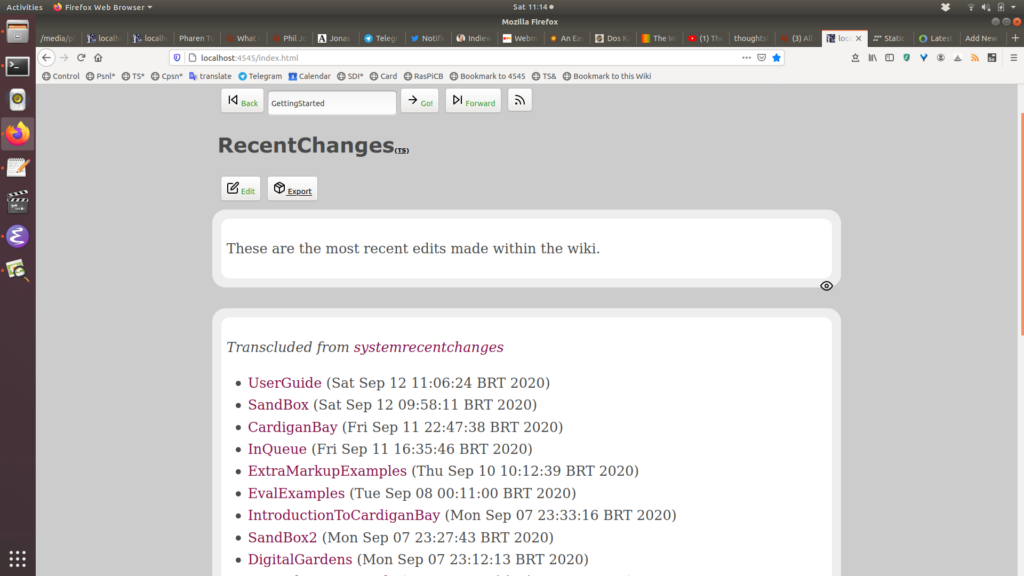Focus the GettingStarted page name field
Image resolution: width=1024 pixels, height=576 pixels.
coord(332,103)
